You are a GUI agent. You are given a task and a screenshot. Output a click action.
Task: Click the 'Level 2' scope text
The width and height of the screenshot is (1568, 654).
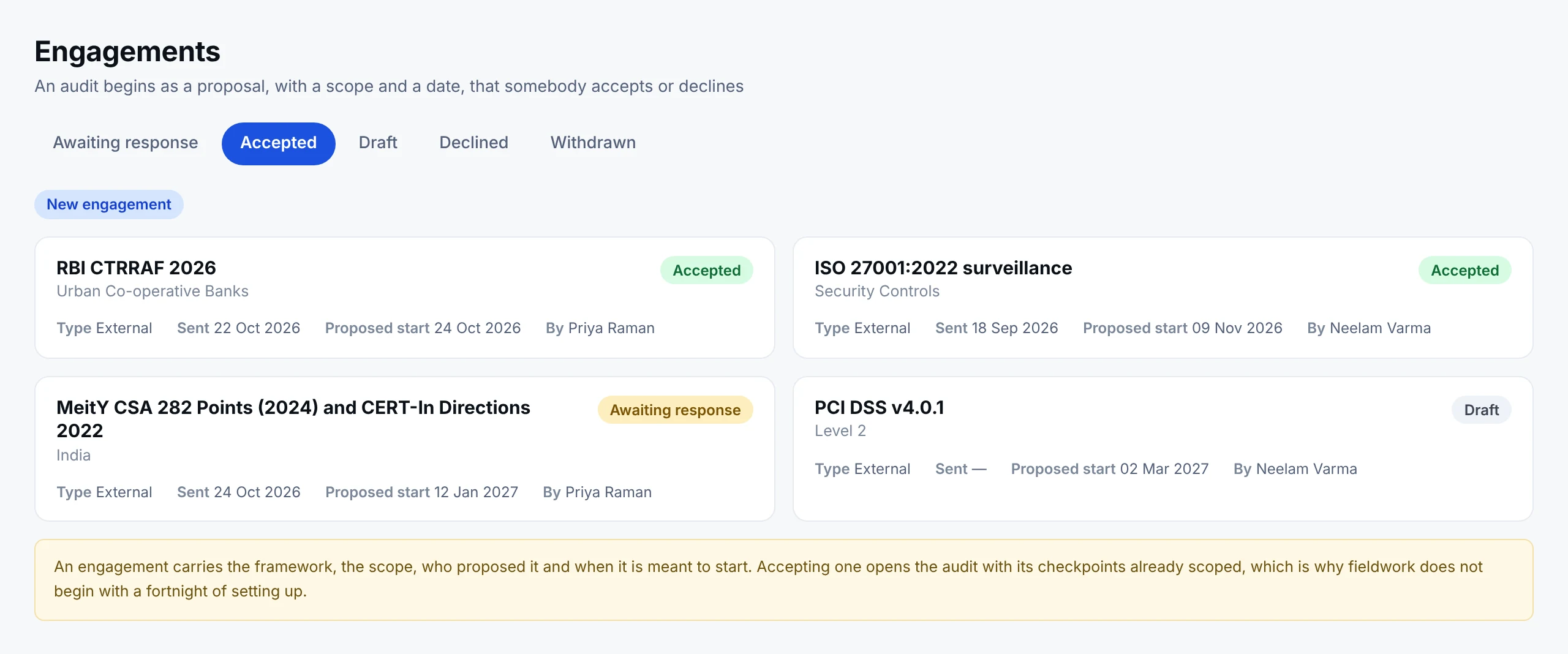[840, 431]
